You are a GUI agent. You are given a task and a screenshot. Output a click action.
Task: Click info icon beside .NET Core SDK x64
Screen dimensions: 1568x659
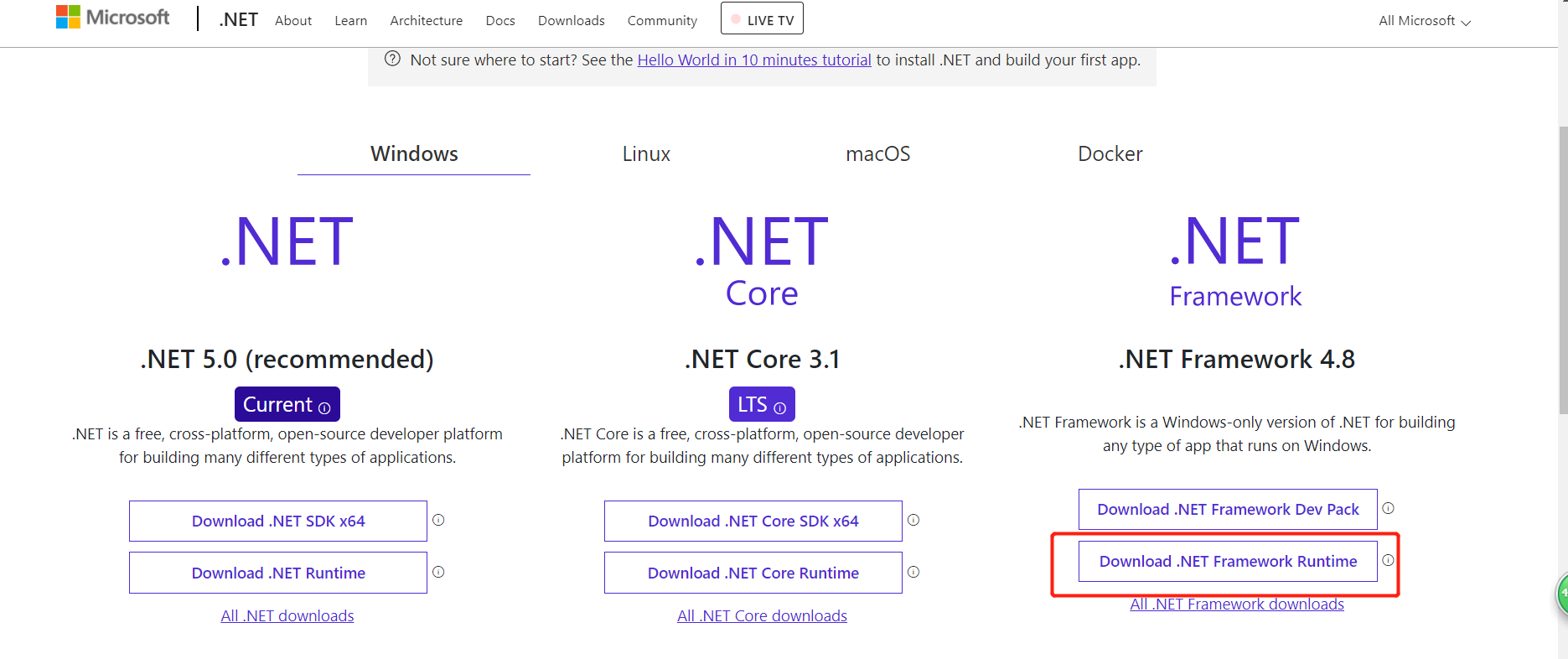point(913,520)
